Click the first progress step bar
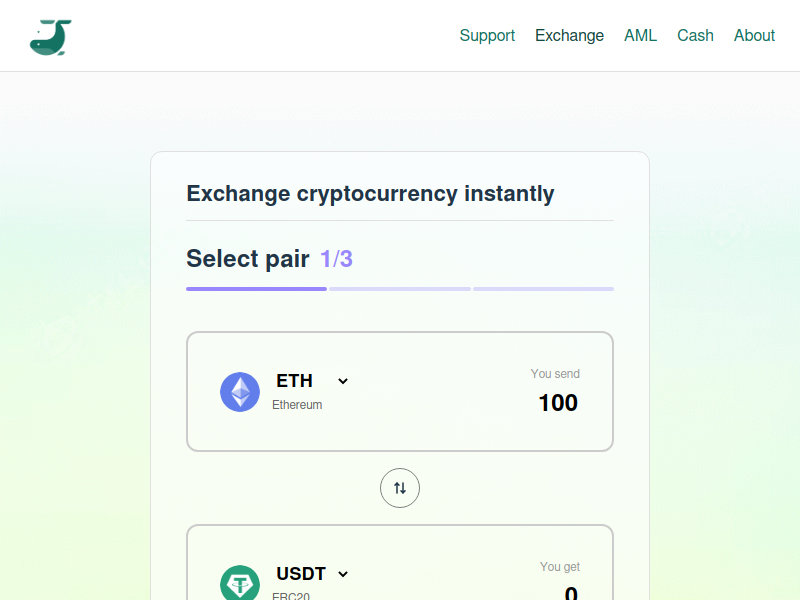 point(256,289)
